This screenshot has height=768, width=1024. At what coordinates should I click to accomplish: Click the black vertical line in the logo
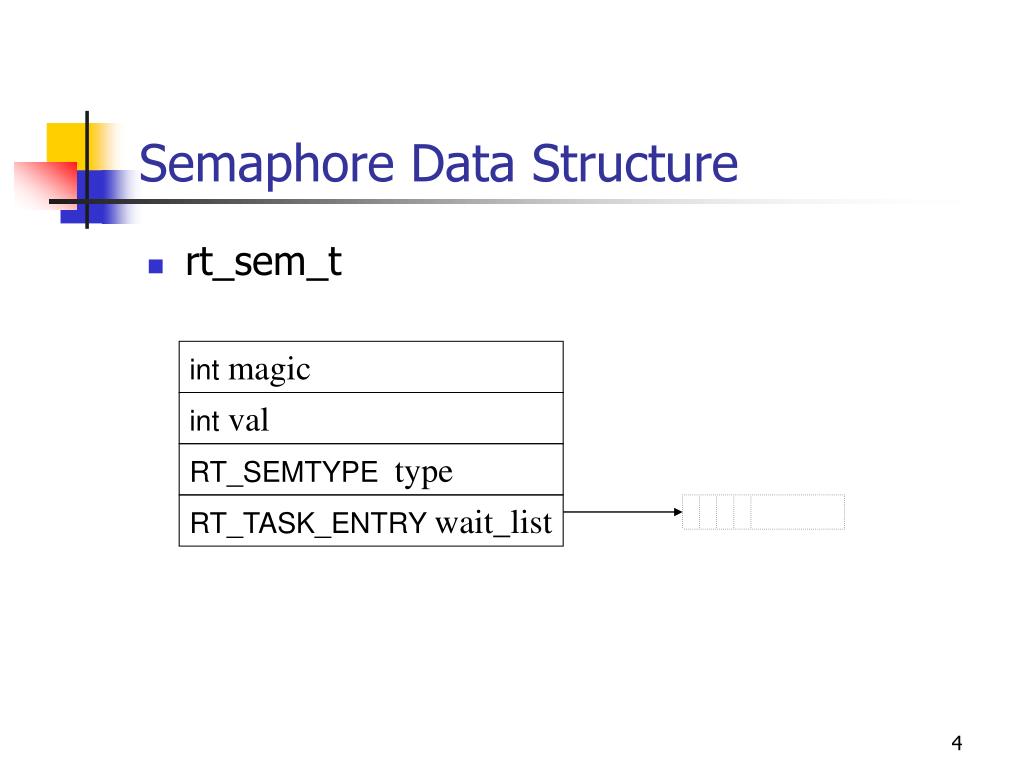(x=87, y=170)
